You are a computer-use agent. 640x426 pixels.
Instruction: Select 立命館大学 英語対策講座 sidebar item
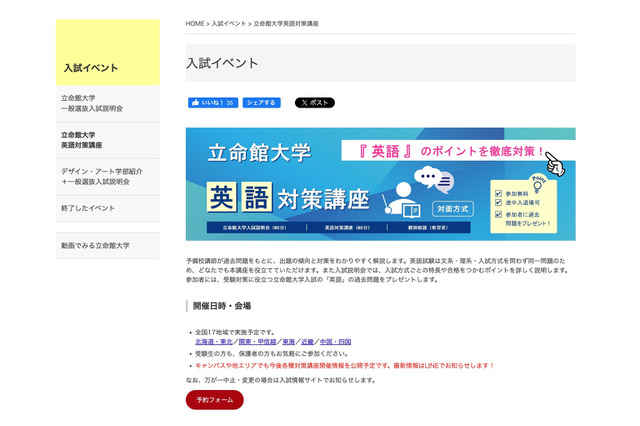(x=82, y=140)
